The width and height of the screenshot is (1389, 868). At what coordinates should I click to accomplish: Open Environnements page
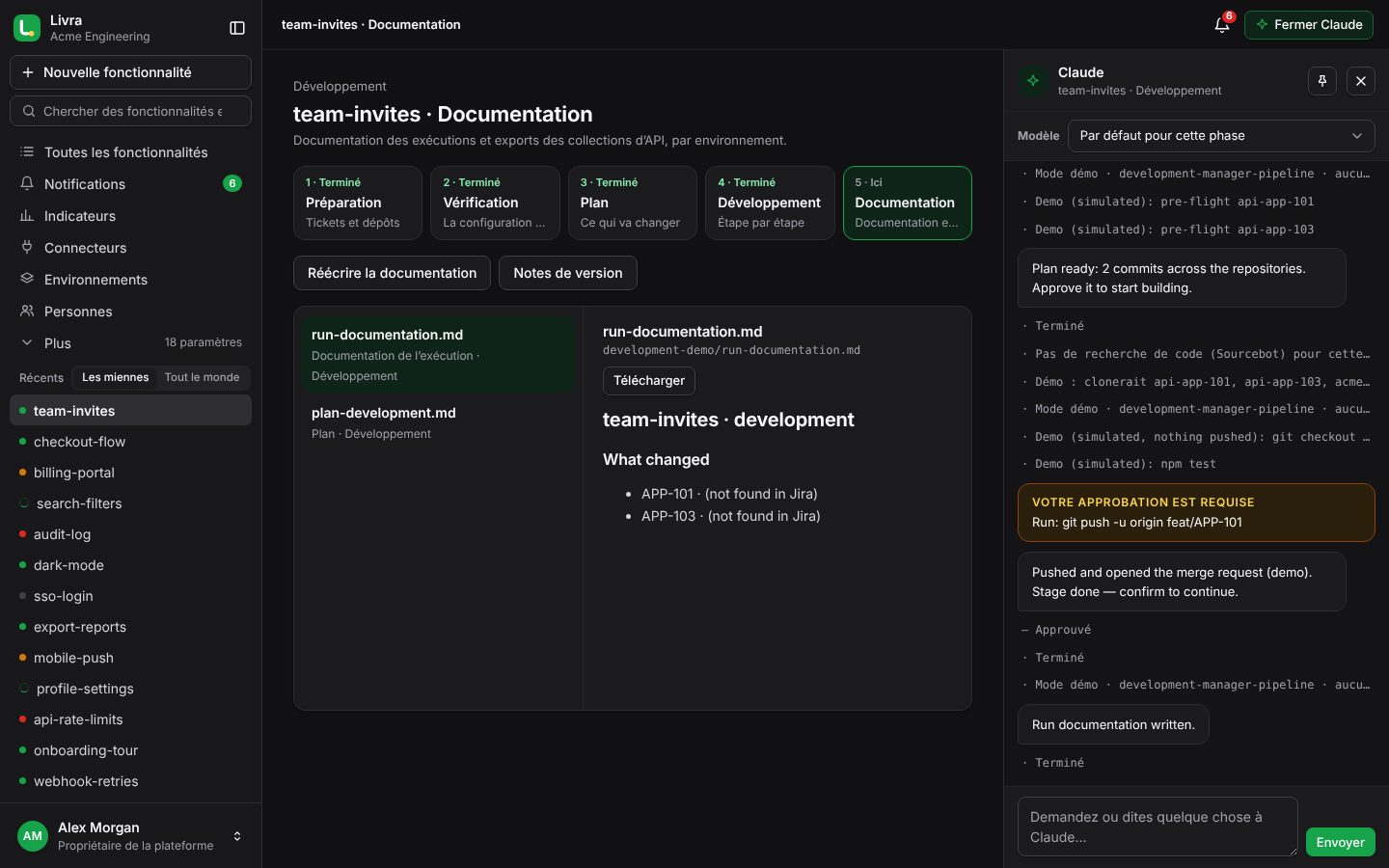130,280
